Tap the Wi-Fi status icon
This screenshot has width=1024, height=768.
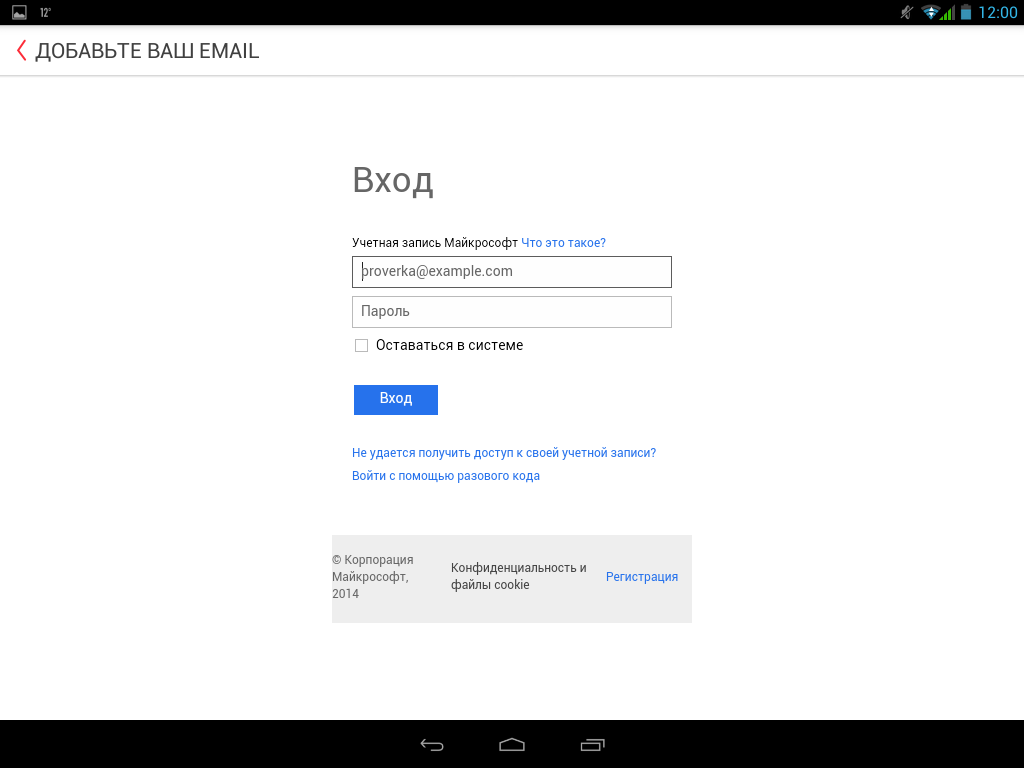tap(930, 13)
